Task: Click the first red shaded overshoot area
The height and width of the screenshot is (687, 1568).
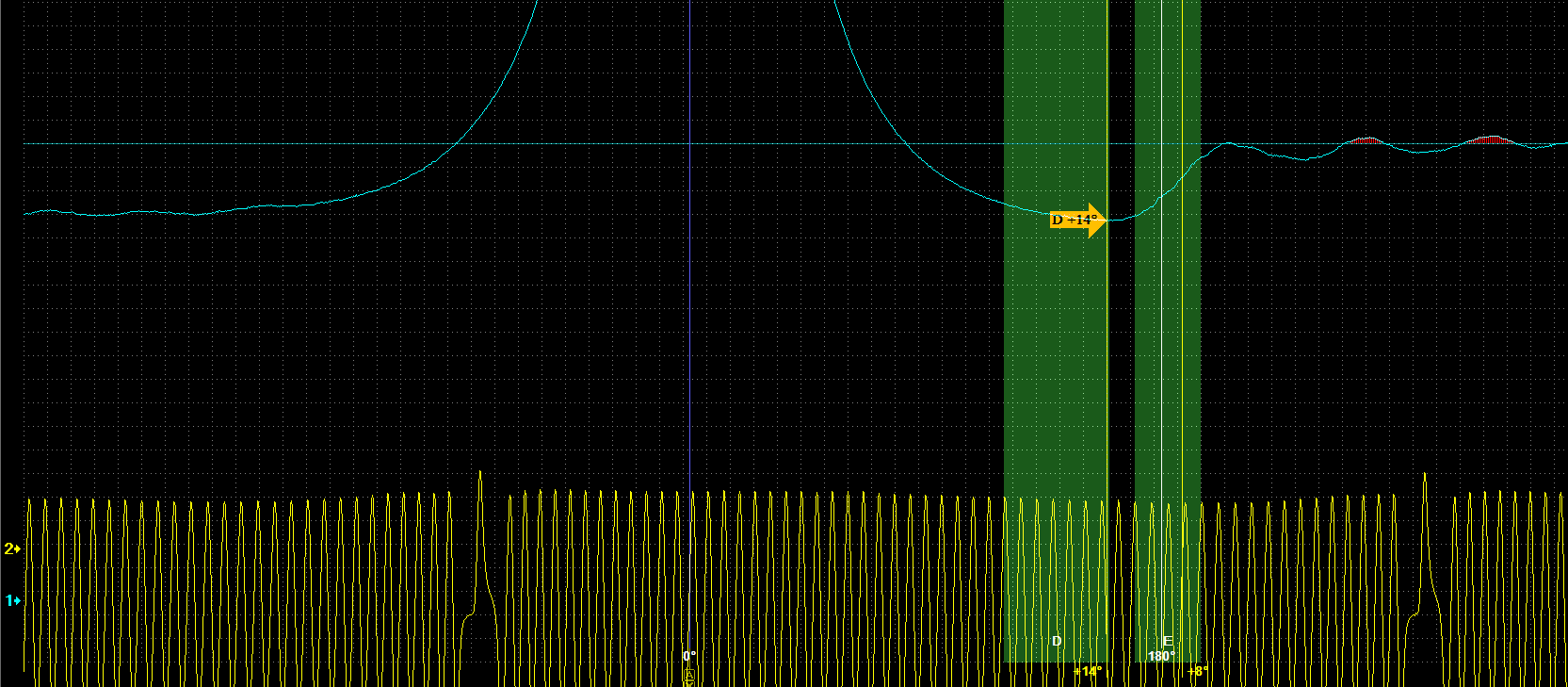Action: click(x=1366, y=140)
